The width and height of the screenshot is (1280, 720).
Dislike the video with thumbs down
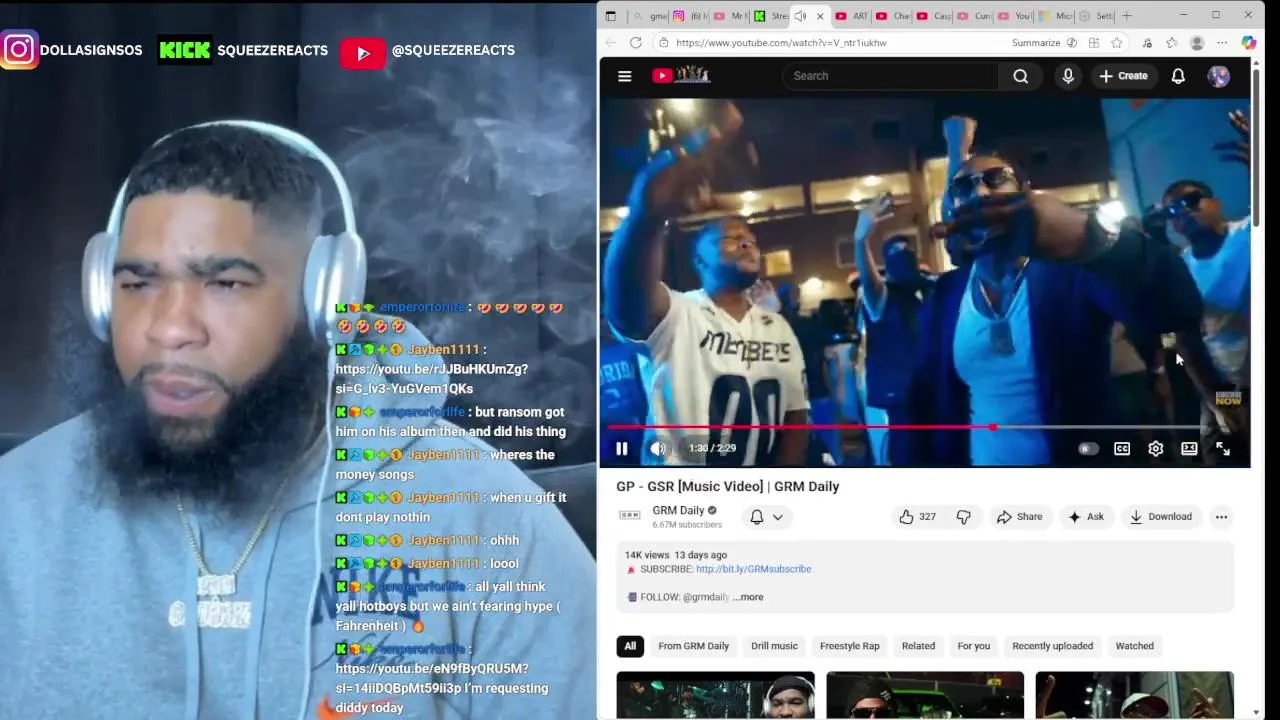pos(963,517)
